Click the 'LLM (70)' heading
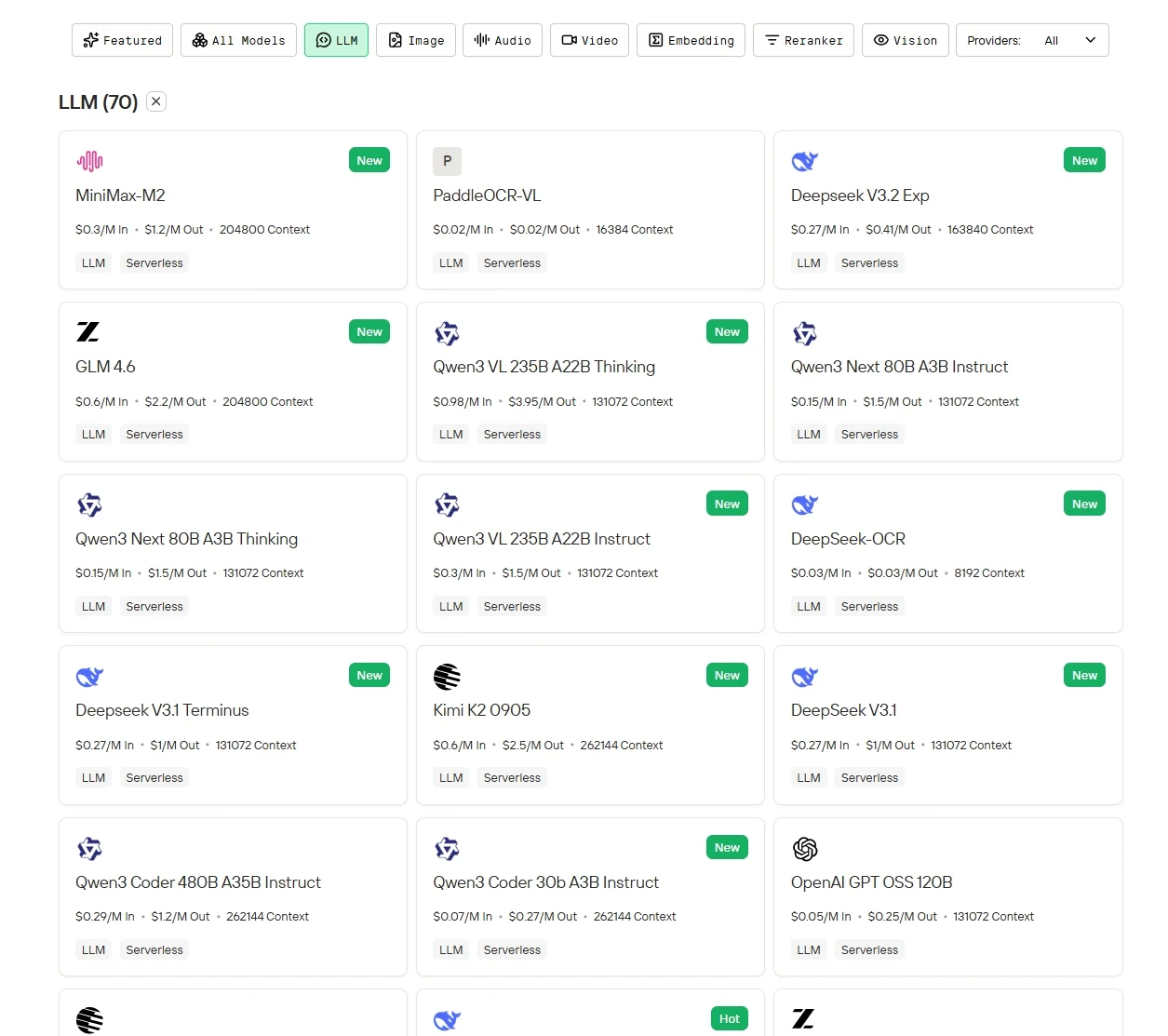 click(x=98, y=101)
